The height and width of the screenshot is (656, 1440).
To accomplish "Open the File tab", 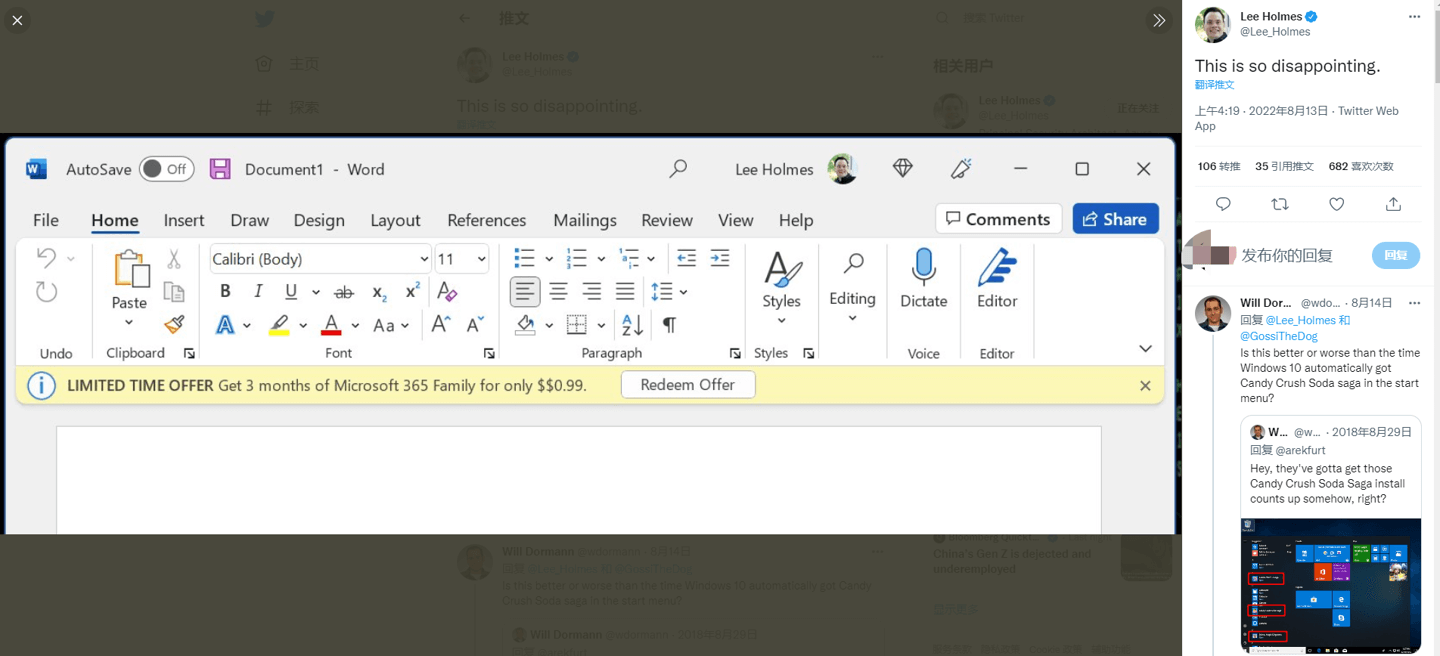I will click(x=46, y=220).
